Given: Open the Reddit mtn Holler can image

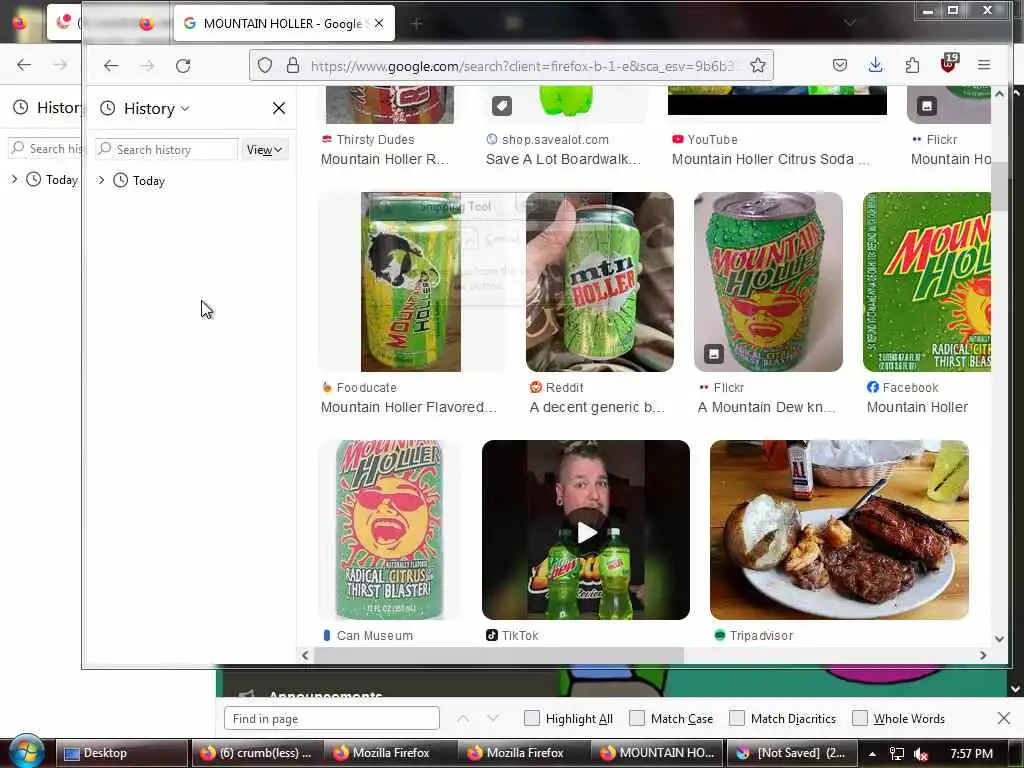Looking at the screenshot, I should [600, 282].
